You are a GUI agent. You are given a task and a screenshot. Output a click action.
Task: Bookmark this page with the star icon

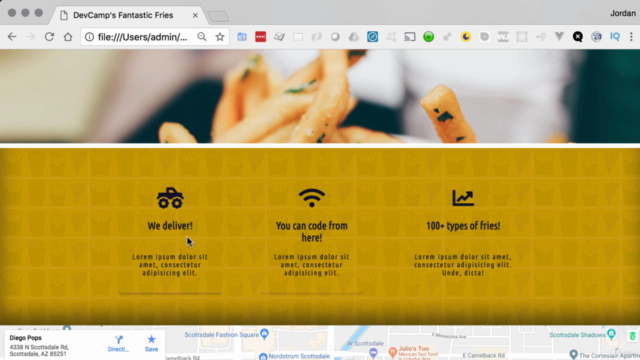click(x=220, y=37)
